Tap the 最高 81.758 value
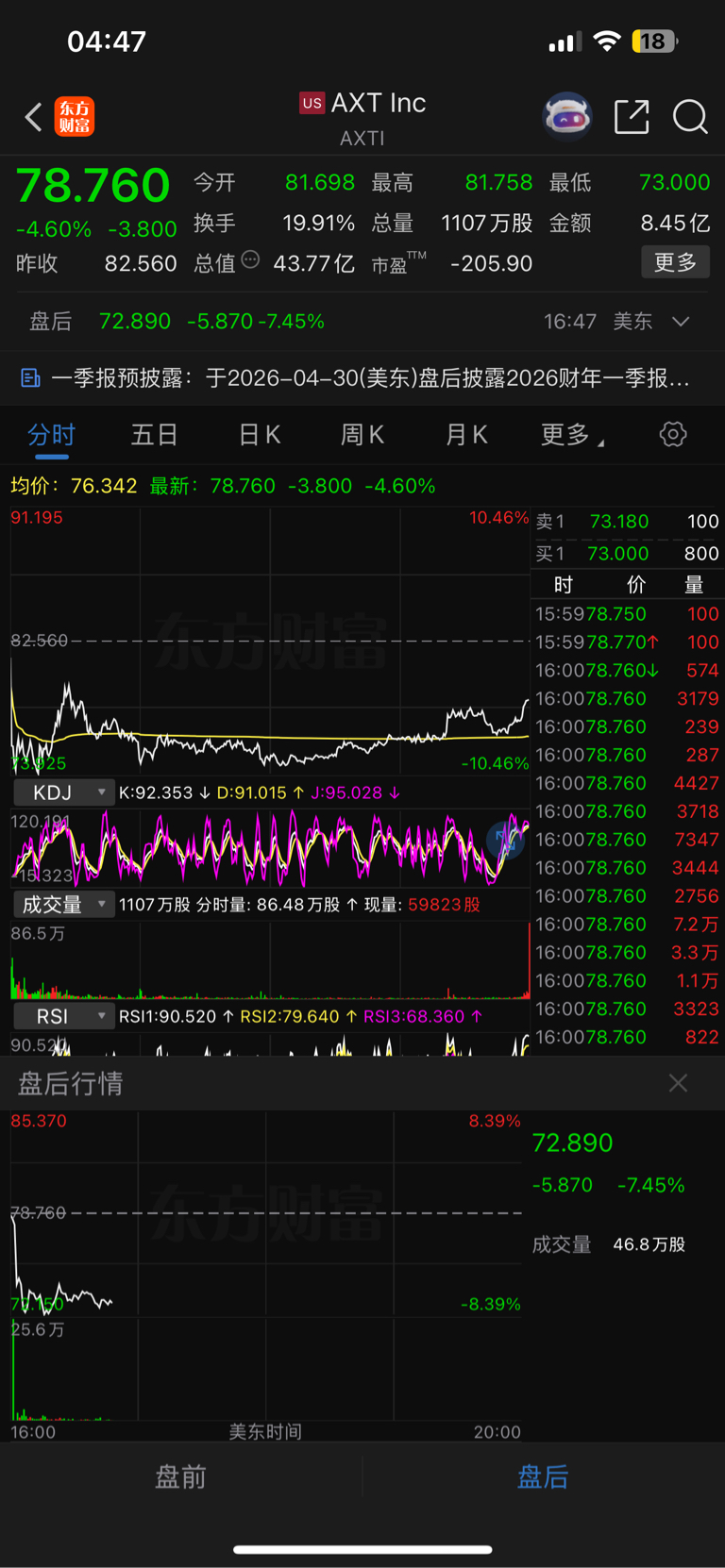Viewport: 725px width, 1568px height. (498, 183)
